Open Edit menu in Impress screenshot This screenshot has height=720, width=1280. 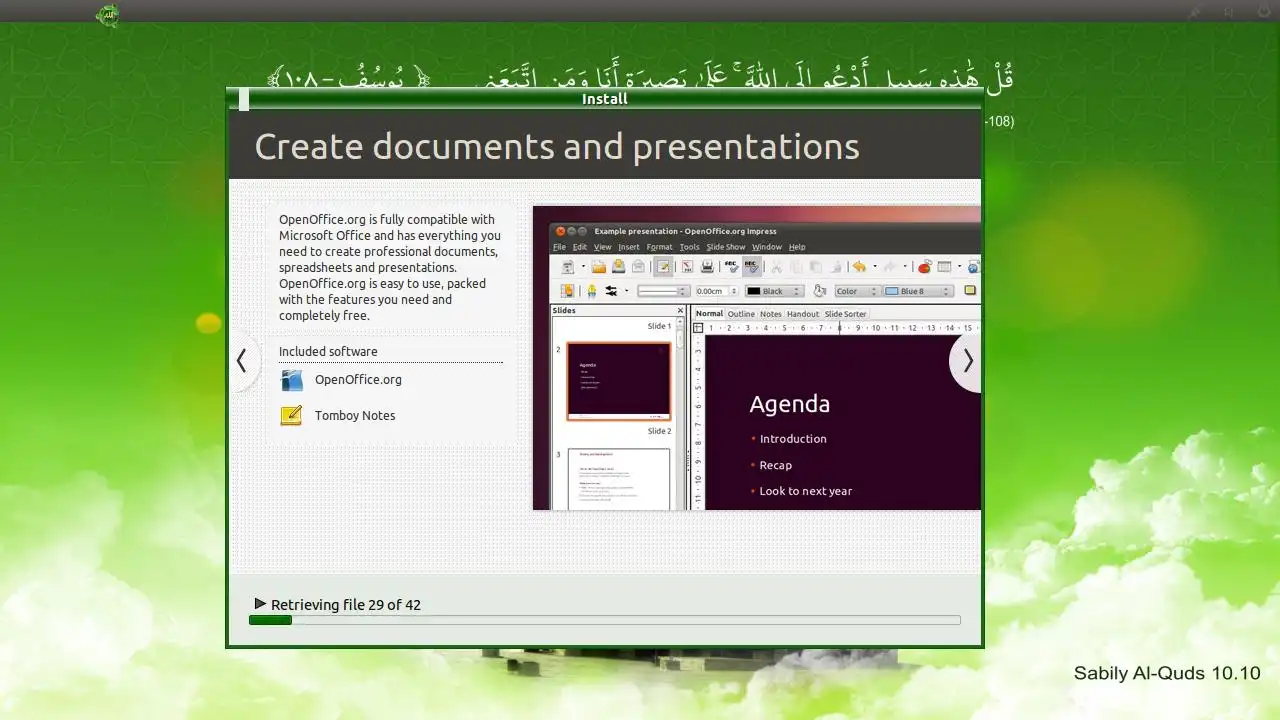[x=580, y=247]
